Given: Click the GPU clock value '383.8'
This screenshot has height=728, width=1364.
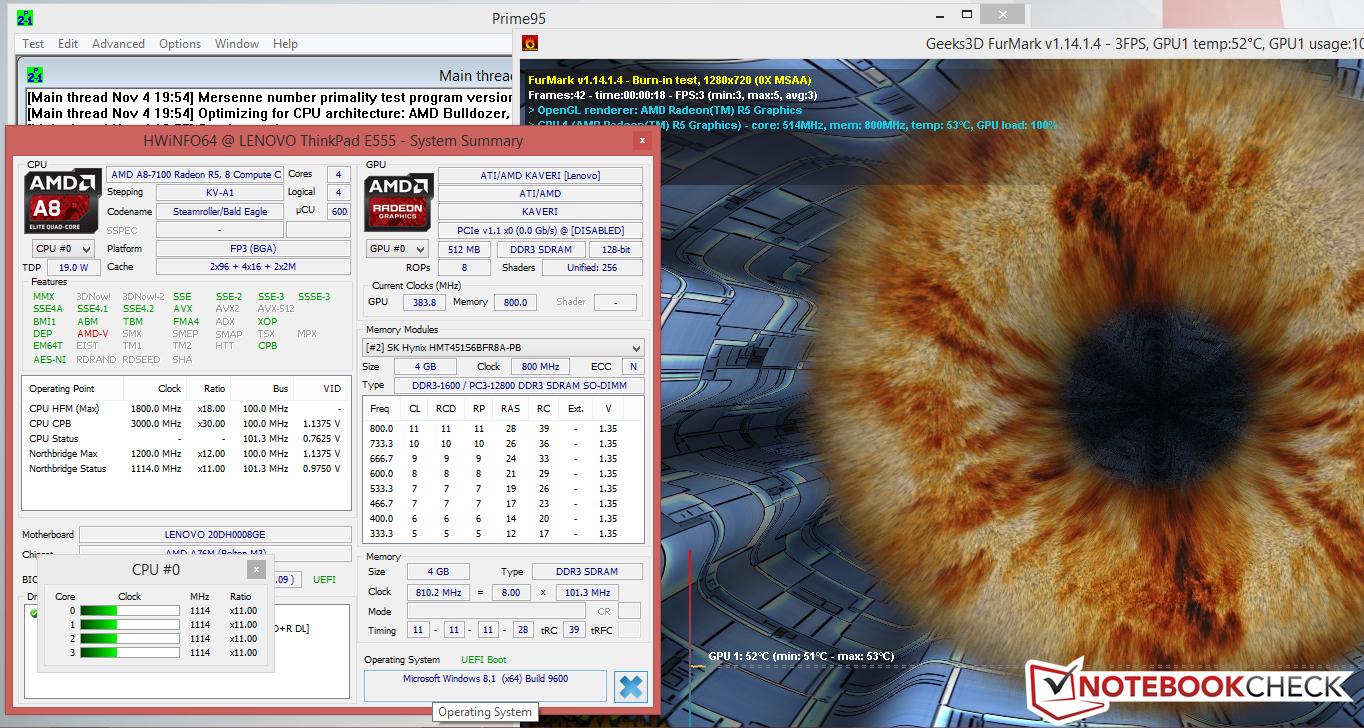Looking at the screenshot, I should point(424,302).
